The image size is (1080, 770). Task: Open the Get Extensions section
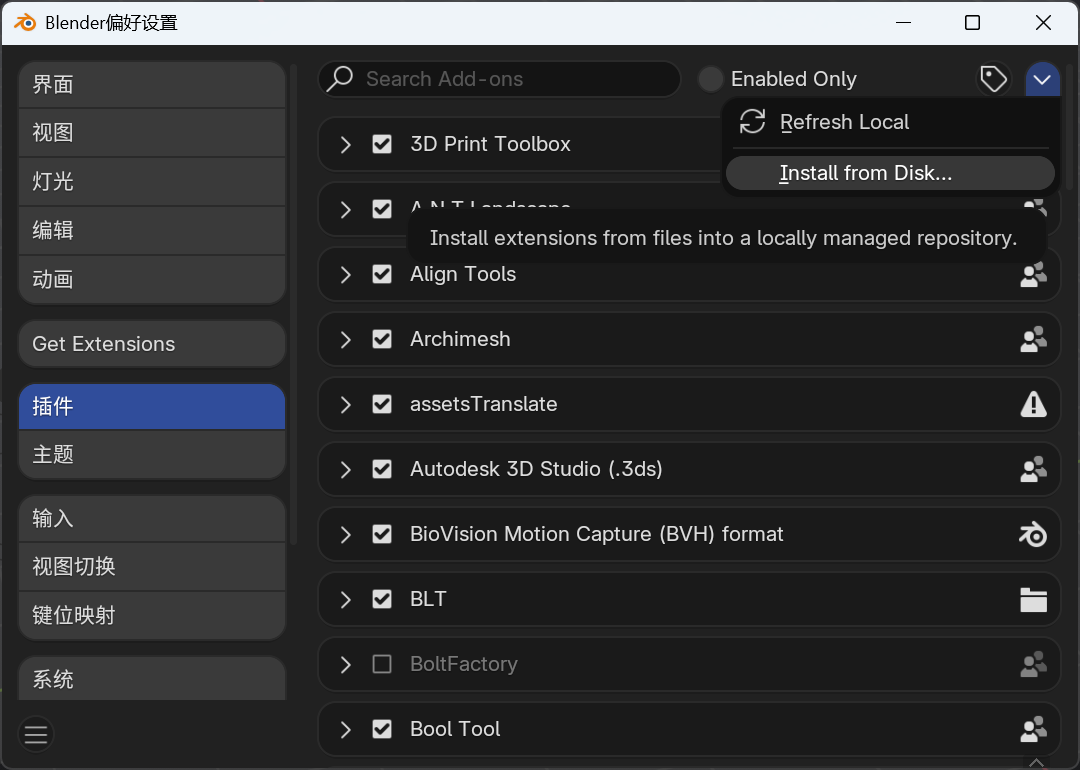click(x=152, y=344)
